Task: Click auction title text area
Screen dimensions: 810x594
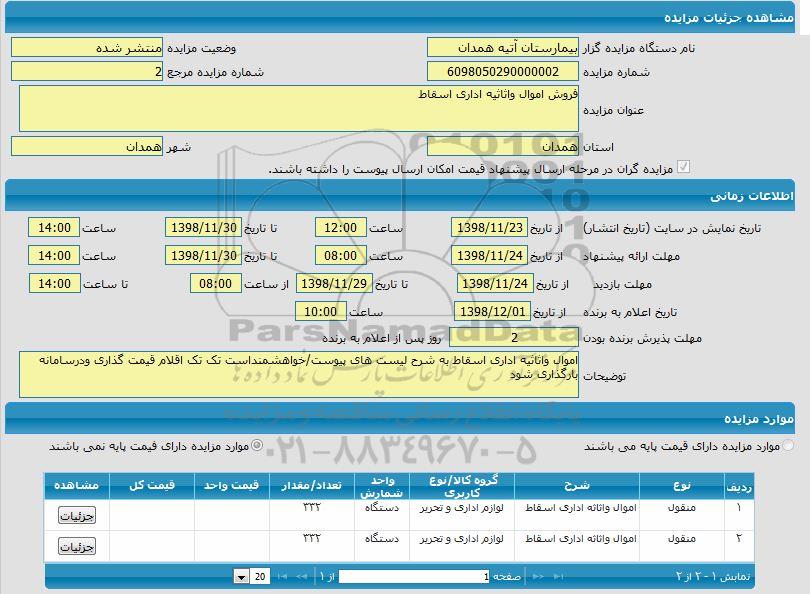Action: (299, 108)
